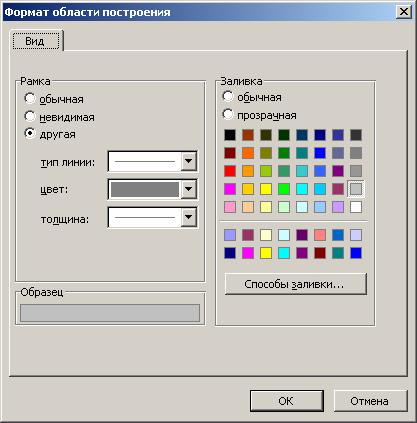Click the 'Отмена' cancel button
Viewport: 417px width, 423px height.
coord(370,401)
